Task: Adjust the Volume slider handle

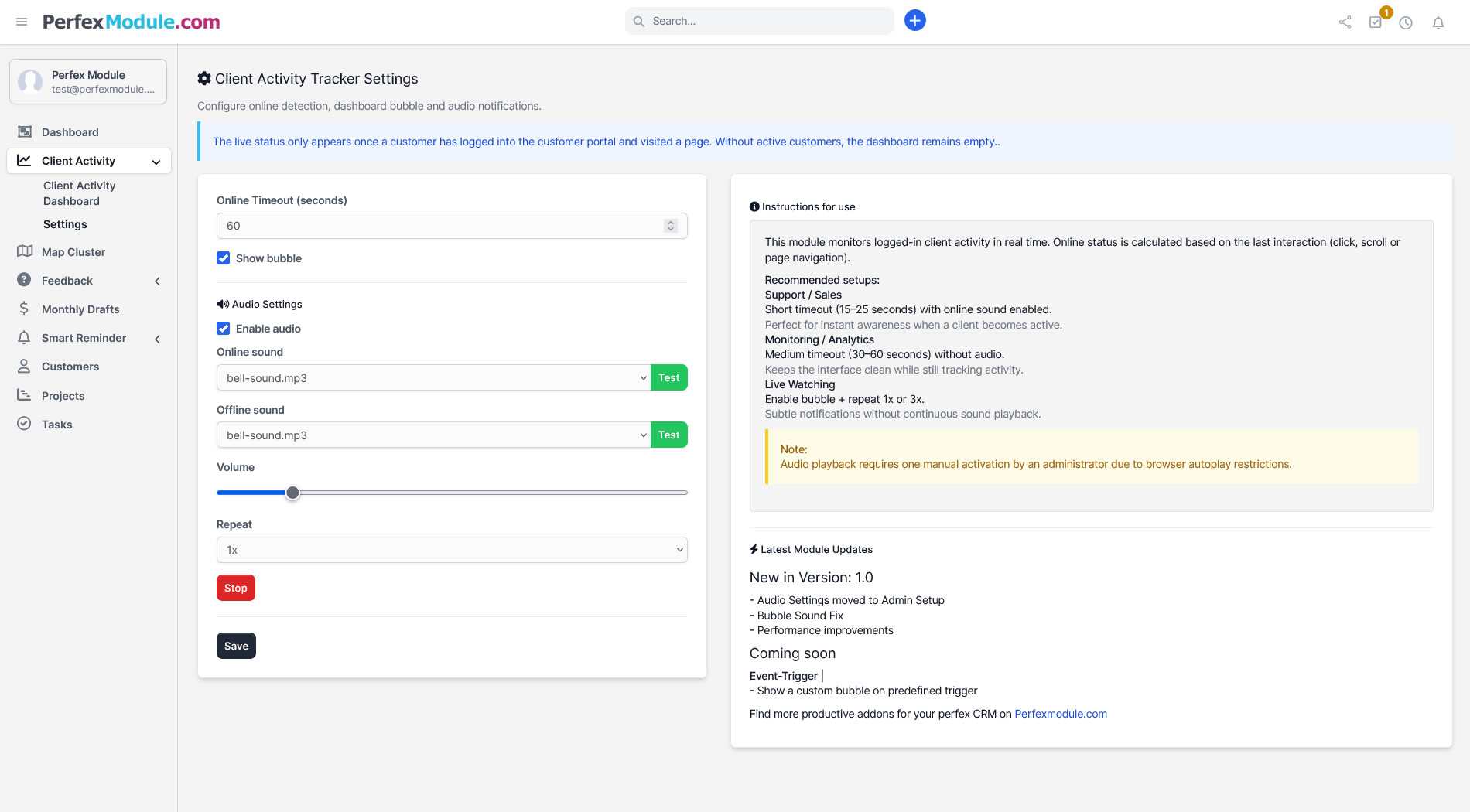Action: (292, 492)
